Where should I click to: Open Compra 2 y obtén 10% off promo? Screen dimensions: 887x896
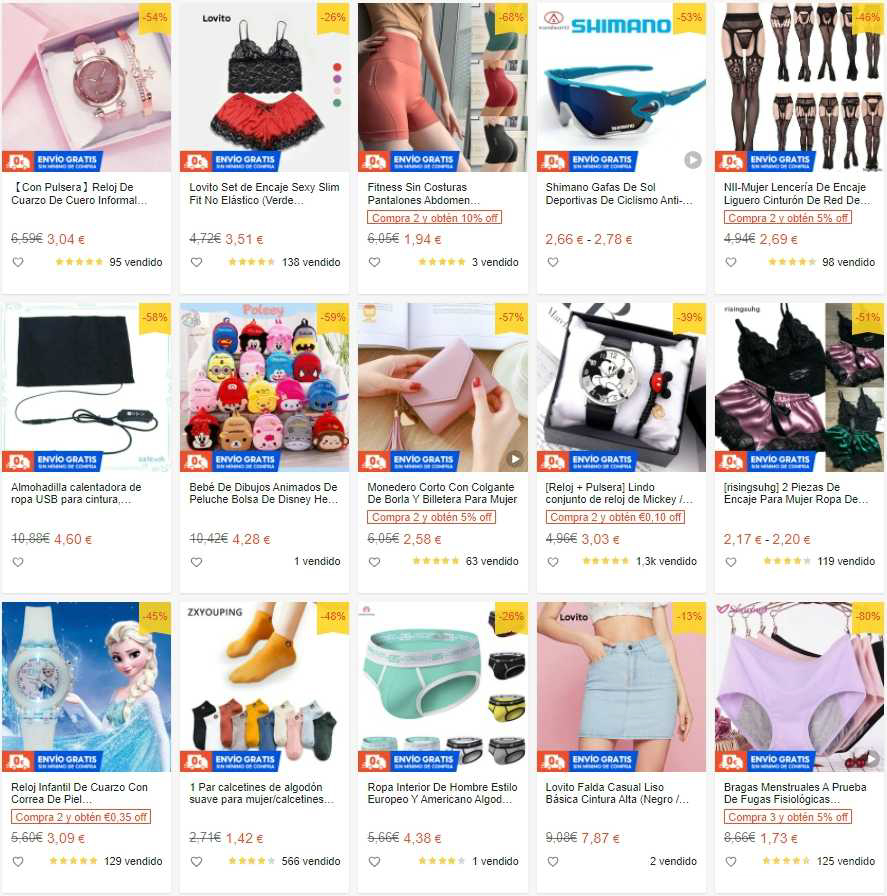point(434,218)
